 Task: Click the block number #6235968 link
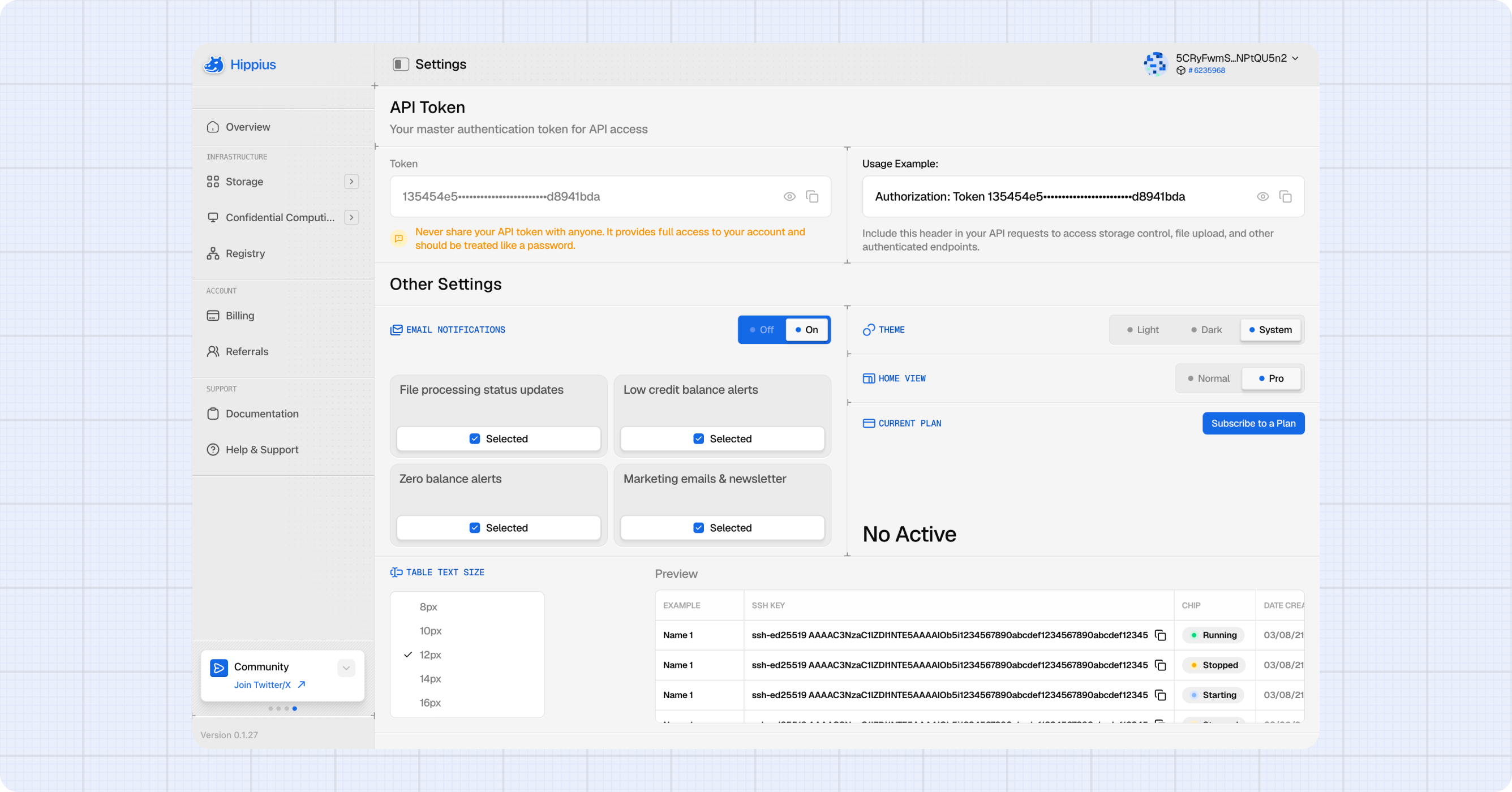pyautogui.click(x=1207, y=70)
